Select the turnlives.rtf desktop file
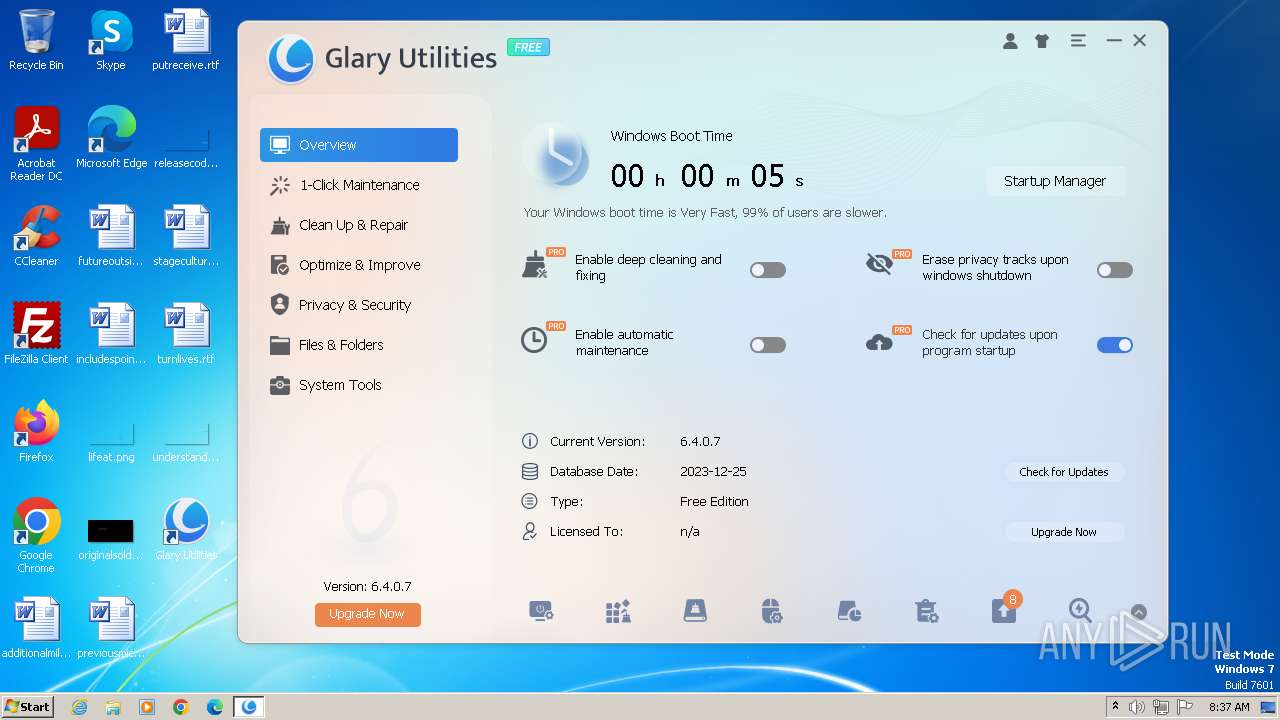This screenshot has width=1280, height=720. point(186,333)
